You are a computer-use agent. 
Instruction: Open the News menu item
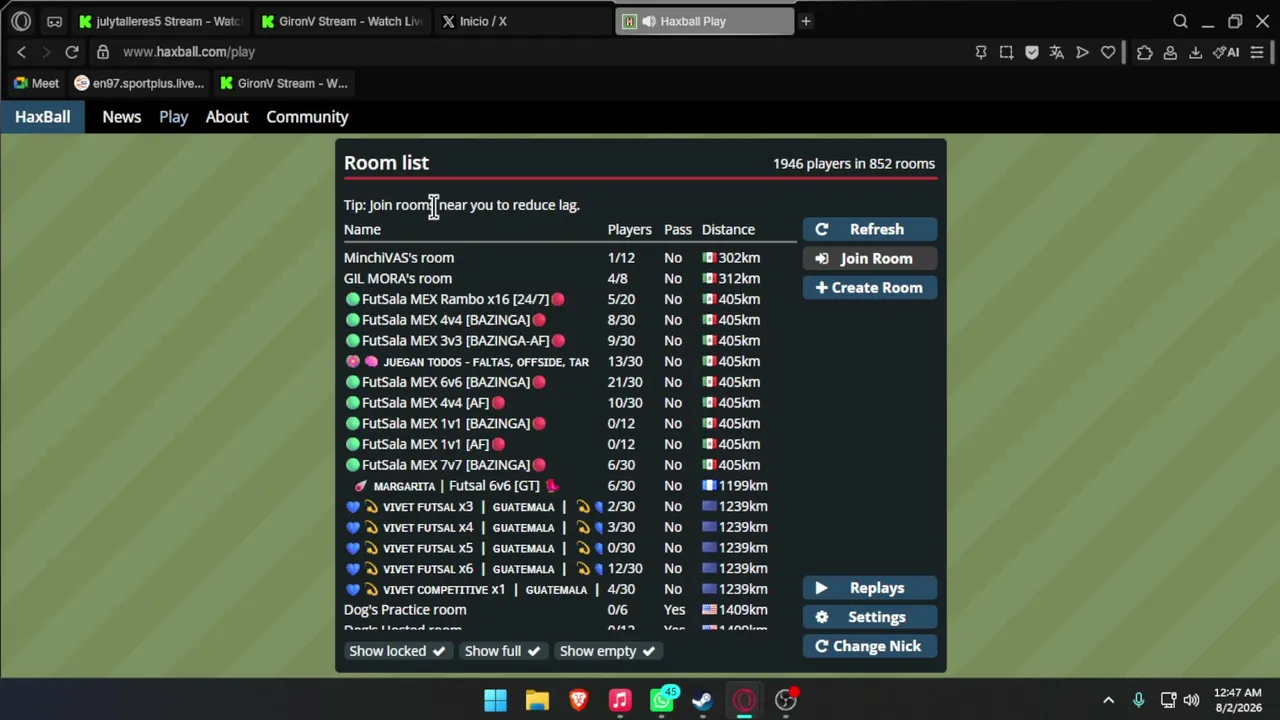point(122,117)
